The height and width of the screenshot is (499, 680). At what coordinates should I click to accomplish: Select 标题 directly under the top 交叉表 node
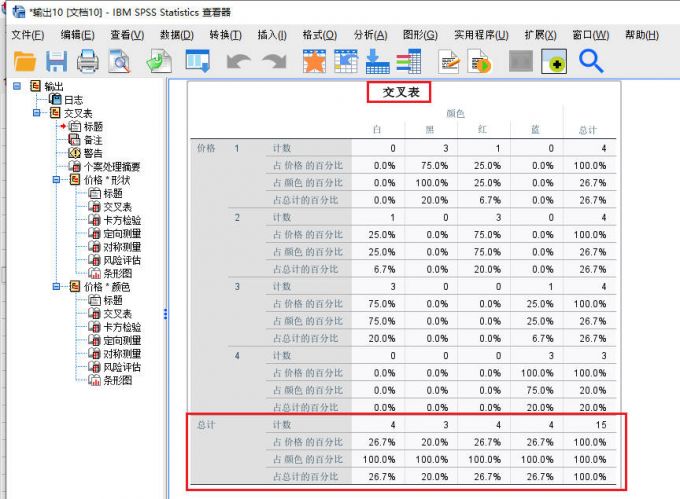point(93,126)
